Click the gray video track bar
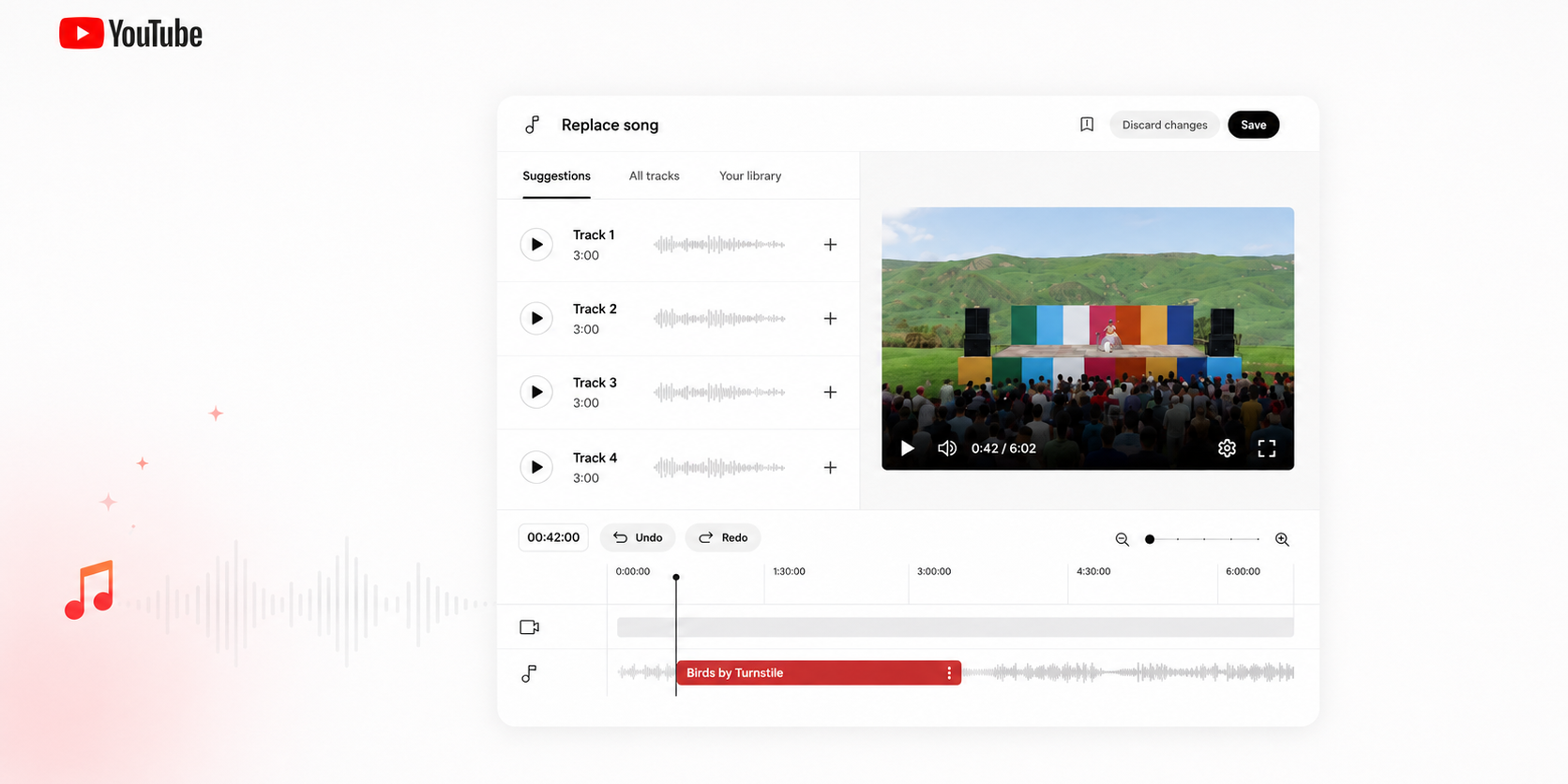The image size is (1568, 784). (956, 627)
